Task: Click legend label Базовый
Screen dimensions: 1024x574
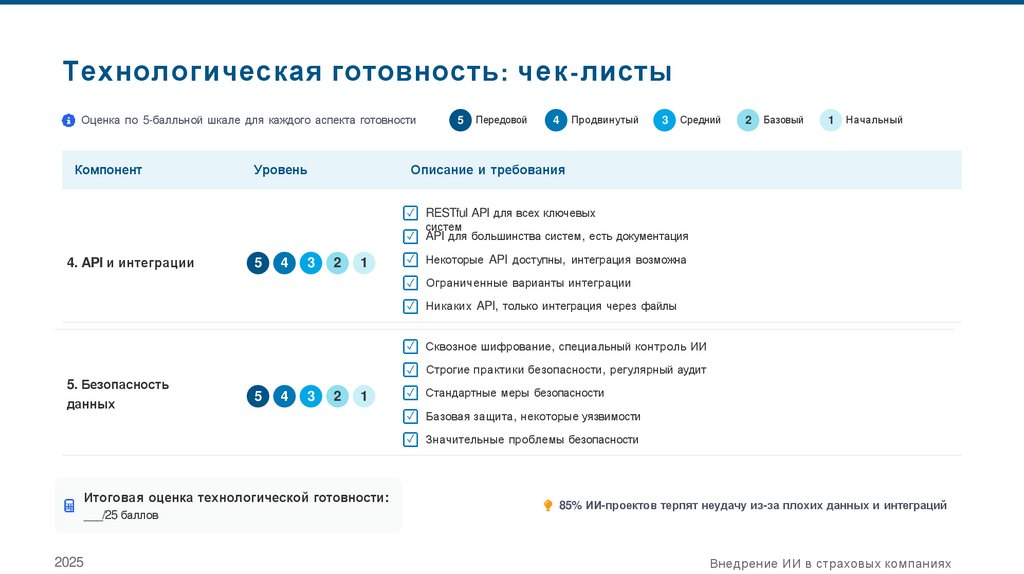Action: pyautogui.click(x=783, y=120)
